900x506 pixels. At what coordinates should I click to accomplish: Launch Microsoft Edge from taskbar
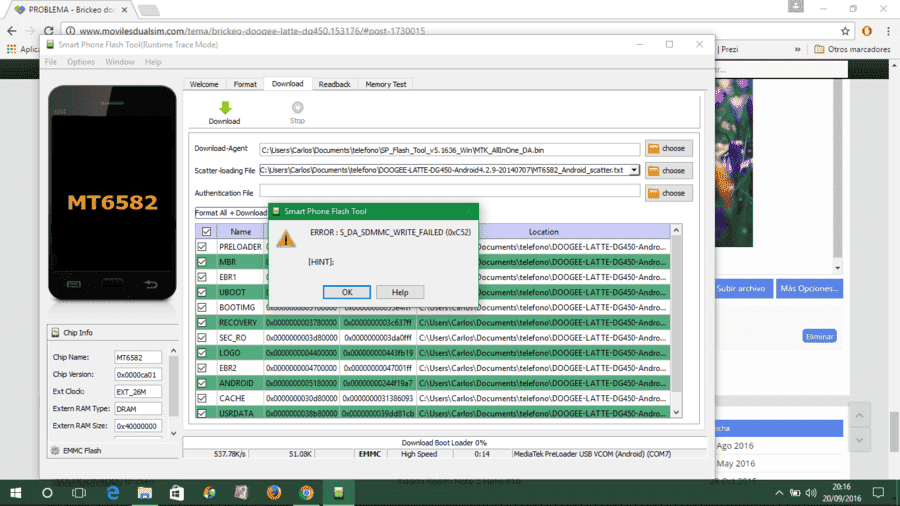[112, 493]
